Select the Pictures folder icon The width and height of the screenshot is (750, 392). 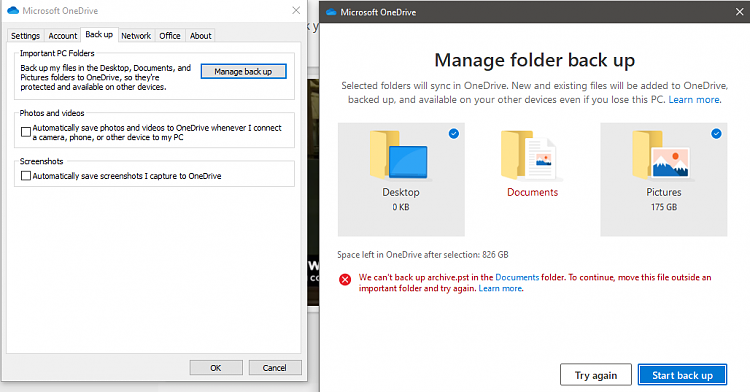(x=662, y=155)
